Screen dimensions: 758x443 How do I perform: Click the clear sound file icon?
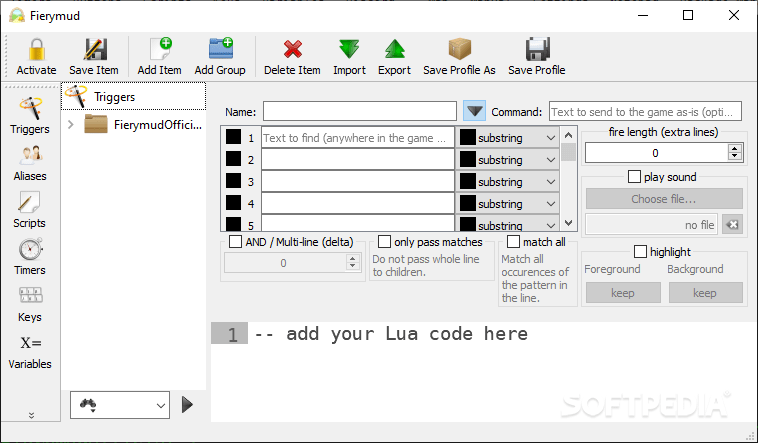tap(732, 224)
